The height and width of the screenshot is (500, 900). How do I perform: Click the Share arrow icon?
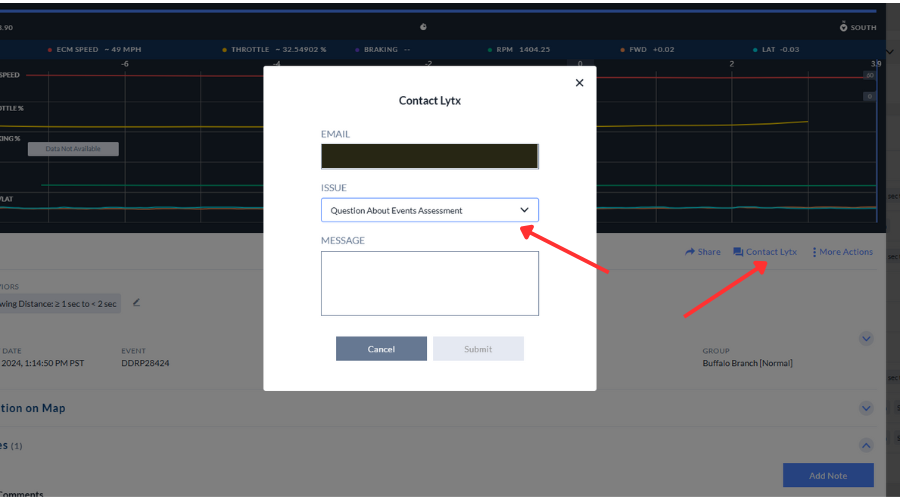coord(690,251)
